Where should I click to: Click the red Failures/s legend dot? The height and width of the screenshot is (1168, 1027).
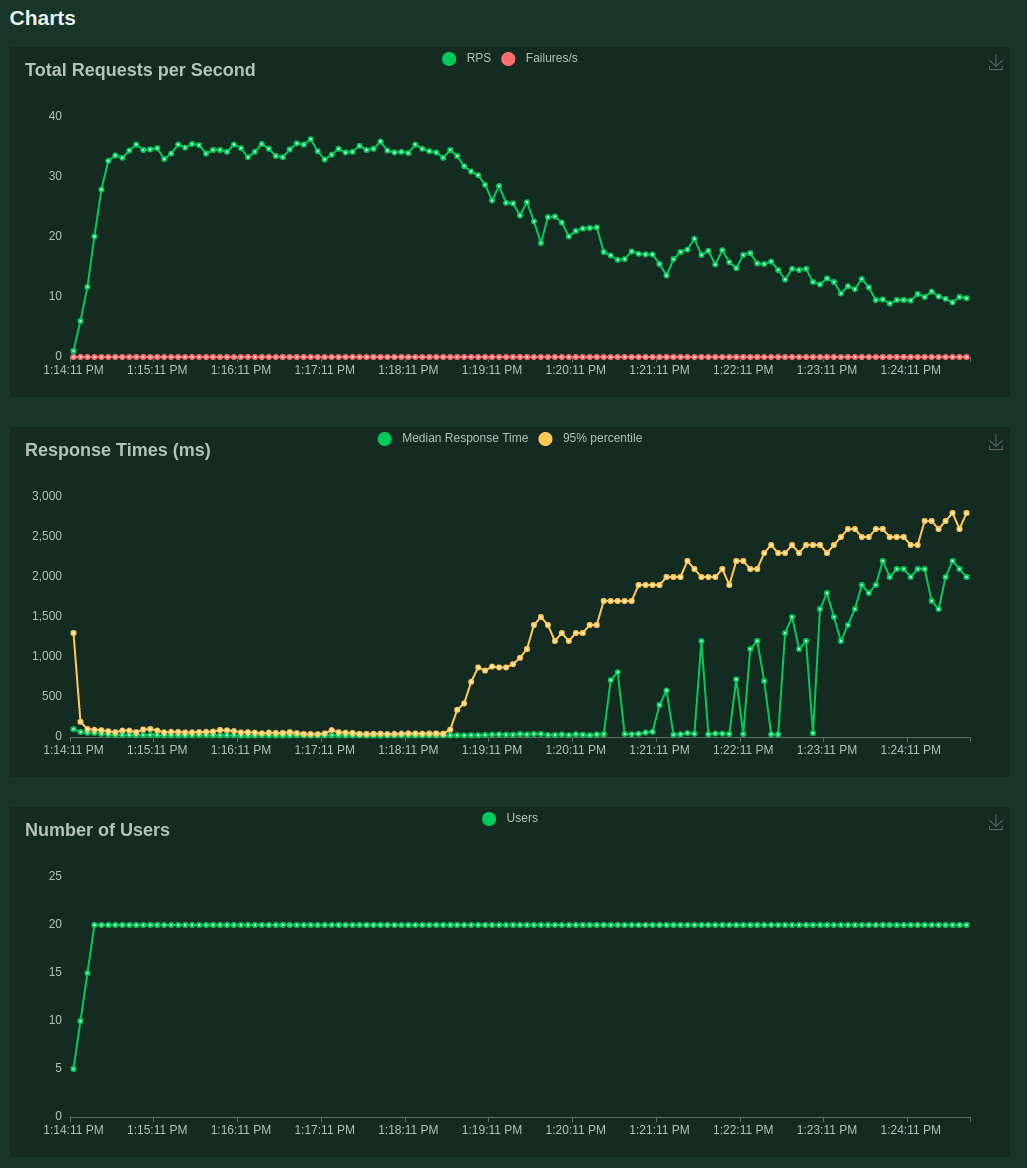click(508, 58)
